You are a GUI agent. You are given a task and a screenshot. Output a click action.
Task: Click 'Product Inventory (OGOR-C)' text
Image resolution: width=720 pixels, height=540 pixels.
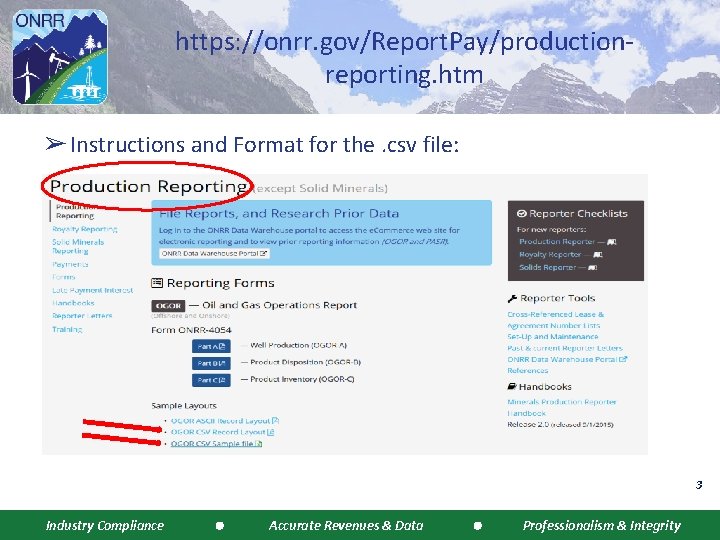point(302,379)
